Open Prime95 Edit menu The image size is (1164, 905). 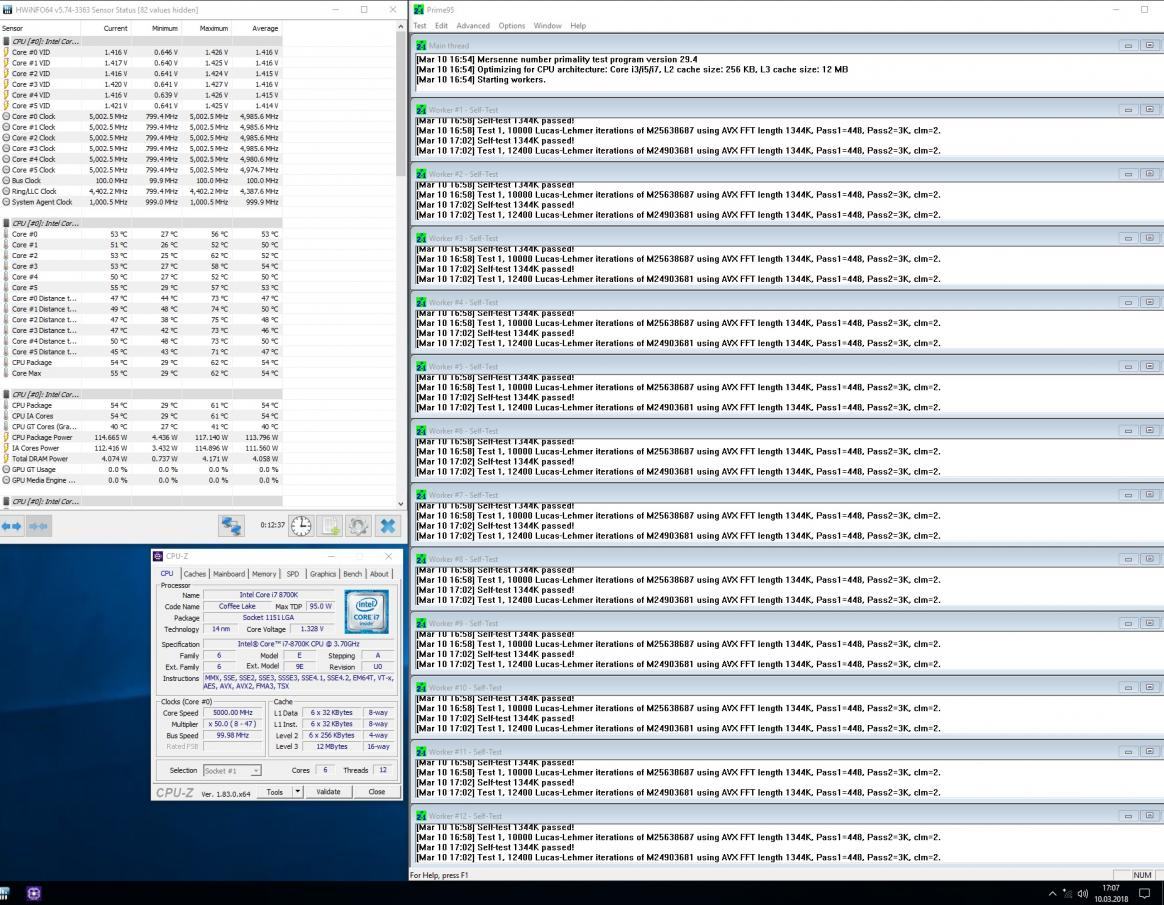coord(441,26)
